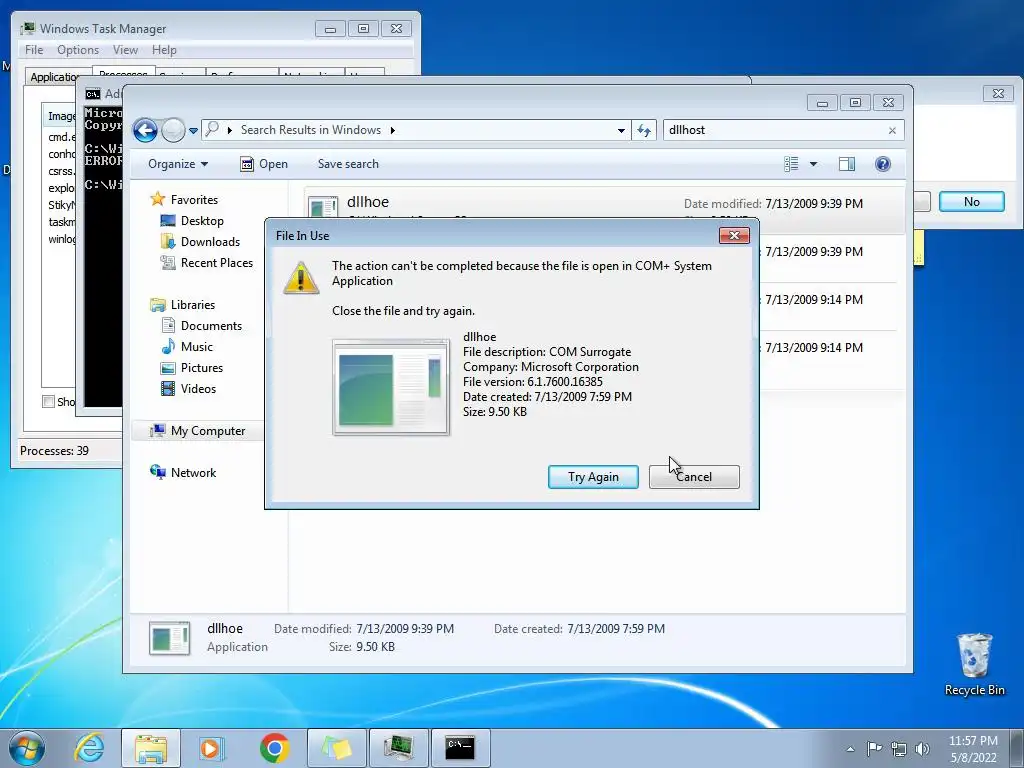Toggle show processes checkbox in Task Manager
This screenshot has height=768, width=1024.
48,402
